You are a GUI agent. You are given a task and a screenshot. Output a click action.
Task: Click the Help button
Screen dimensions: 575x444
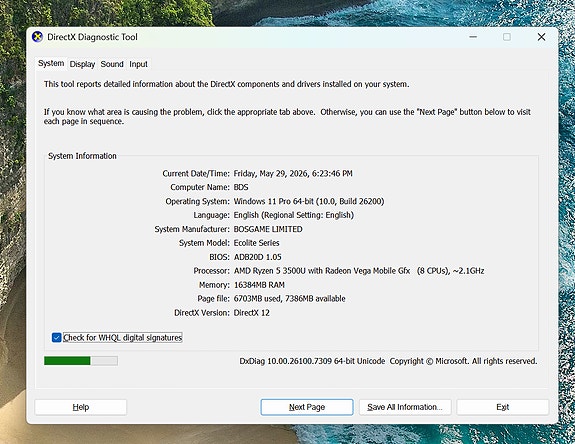coord(81,407)
